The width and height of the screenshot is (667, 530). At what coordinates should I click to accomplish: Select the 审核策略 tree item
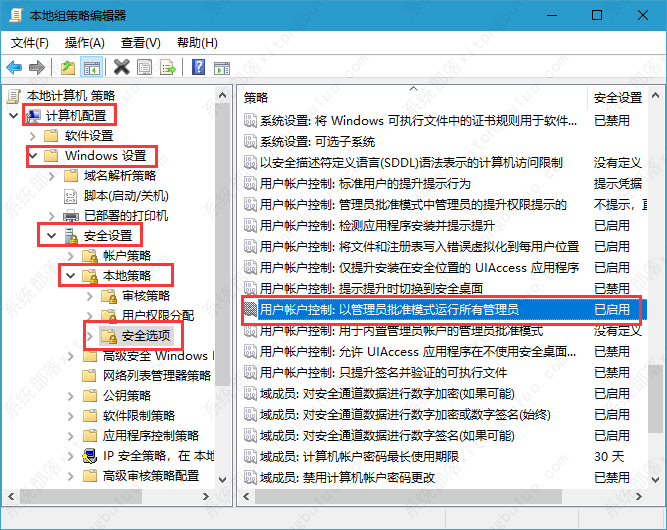tap(145, 296)
